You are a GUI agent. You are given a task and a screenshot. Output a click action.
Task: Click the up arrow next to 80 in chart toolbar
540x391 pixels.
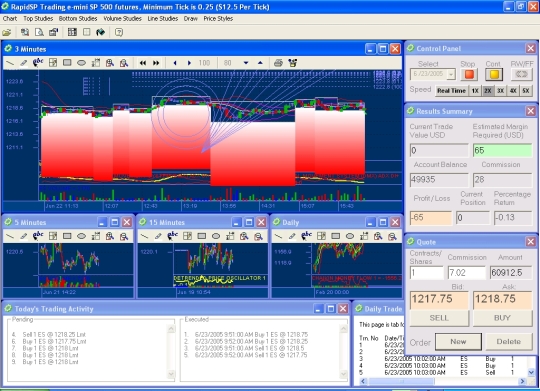click(260, 63)
